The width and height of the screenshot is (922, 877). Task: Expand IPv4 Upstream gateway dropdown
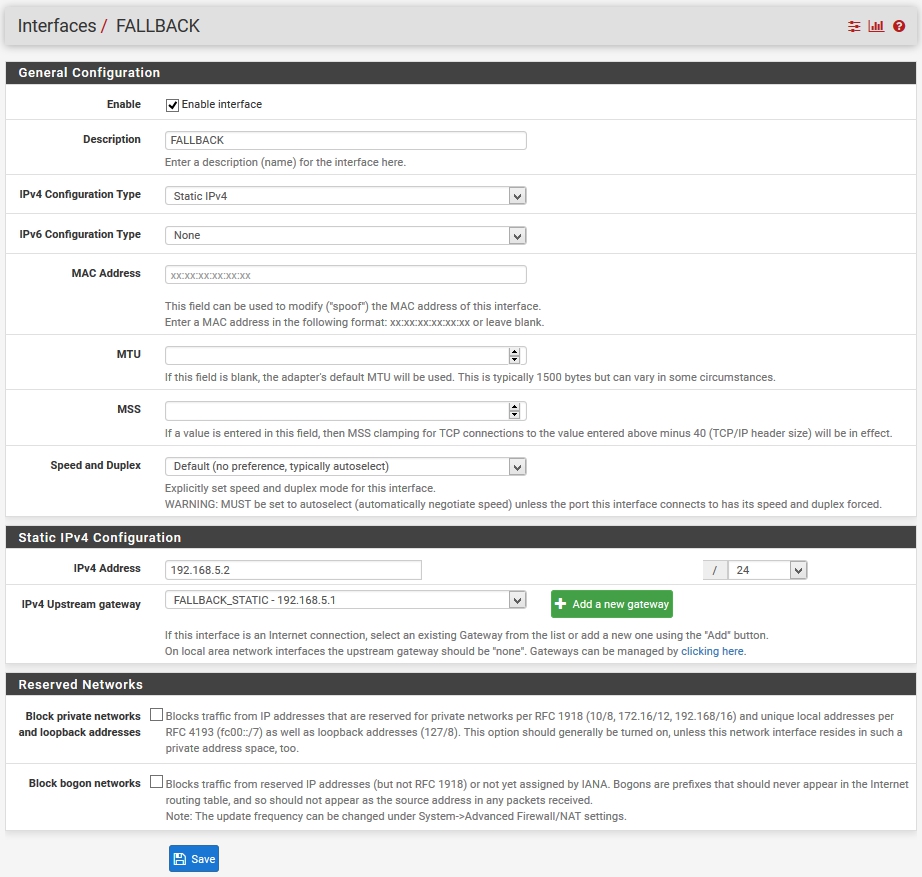coord(345,600)
